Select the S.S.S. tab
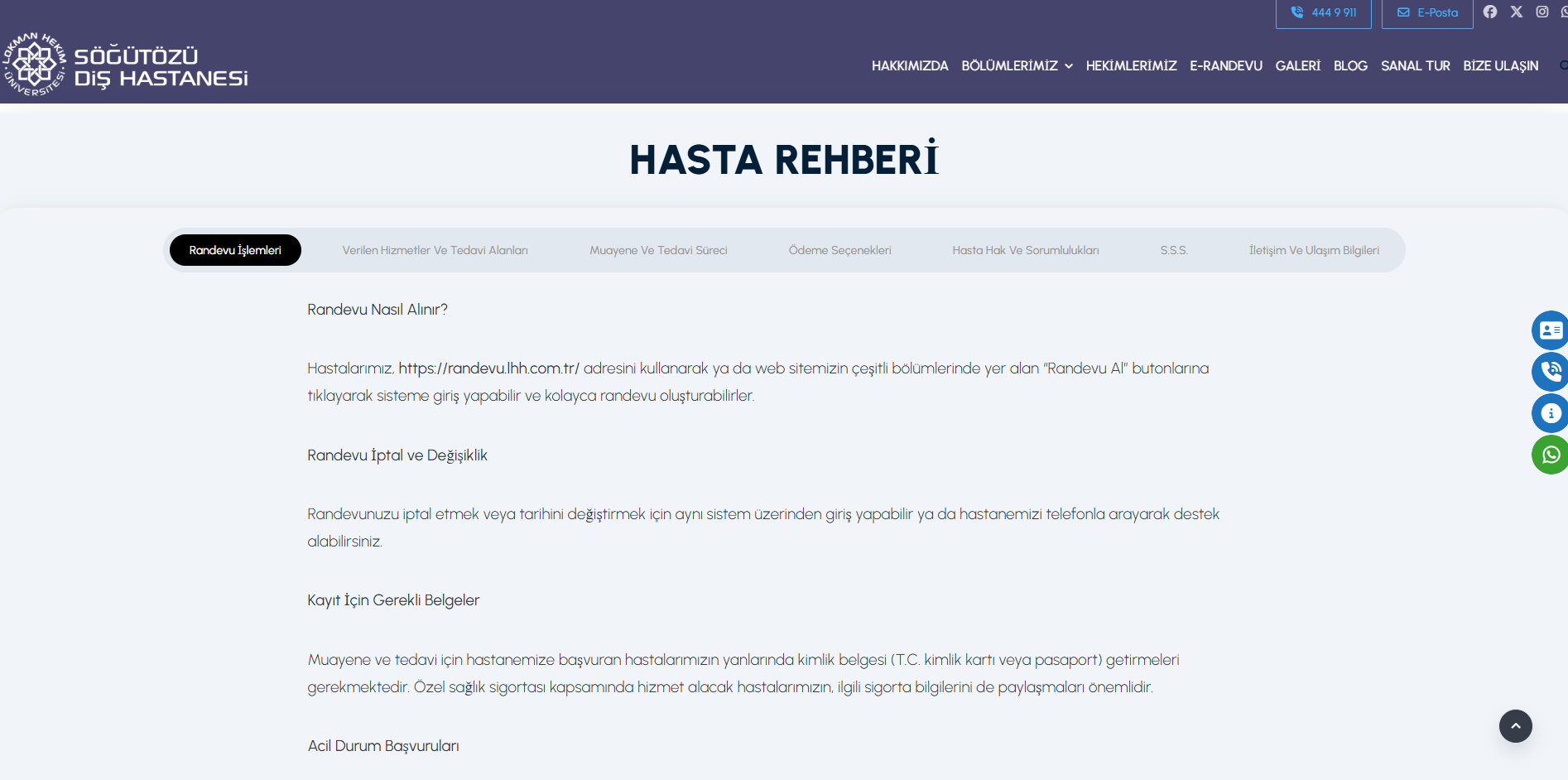1568x780 pixels. click(x=1173, y=250)
